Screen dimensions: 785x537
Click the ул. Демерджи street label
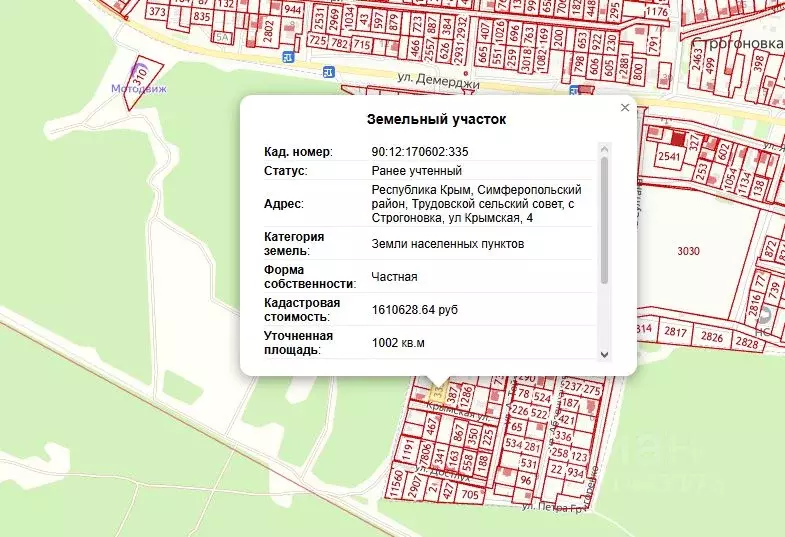coord(439,81)
